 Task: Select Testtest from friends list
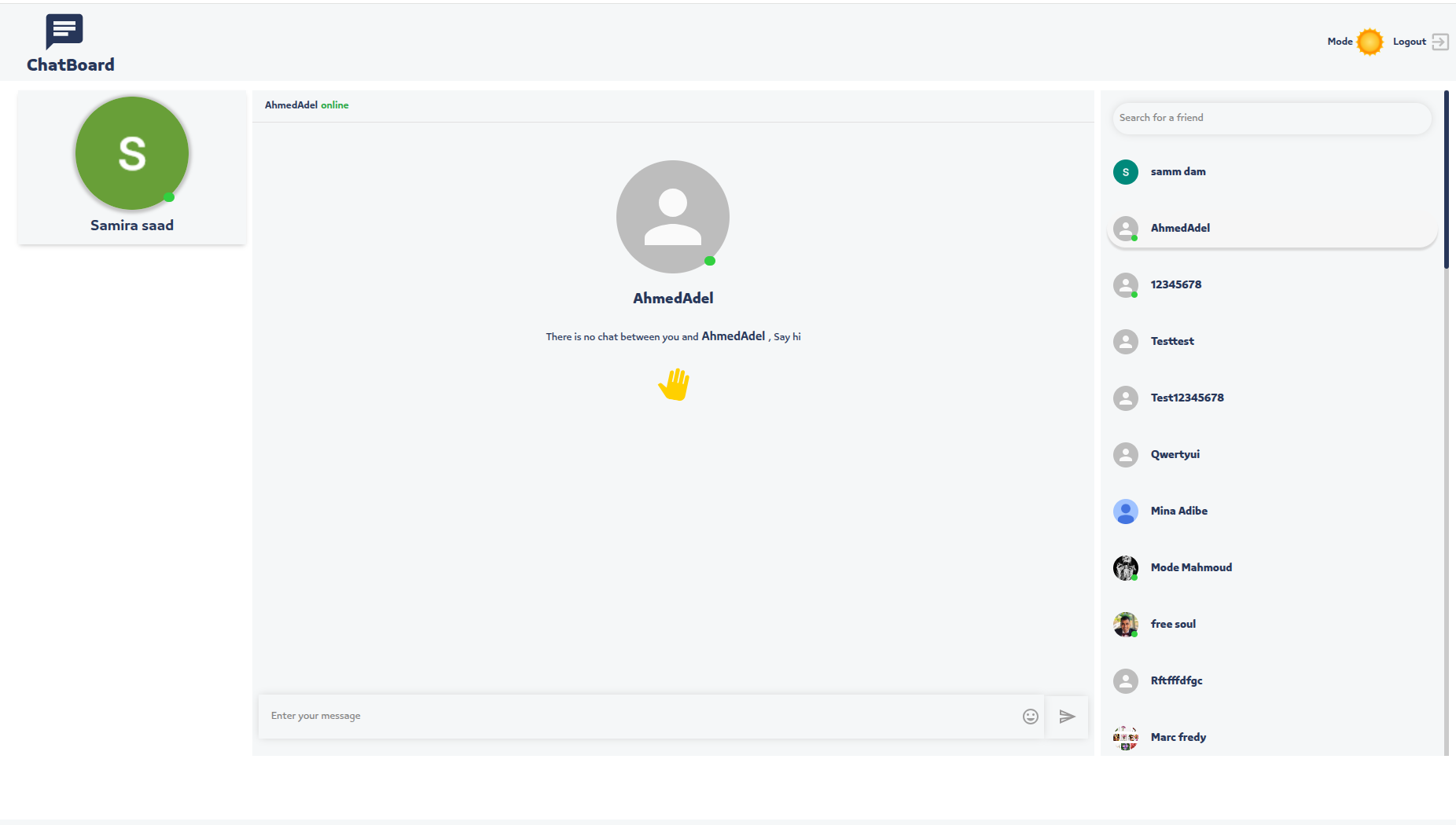(1171, 342)
